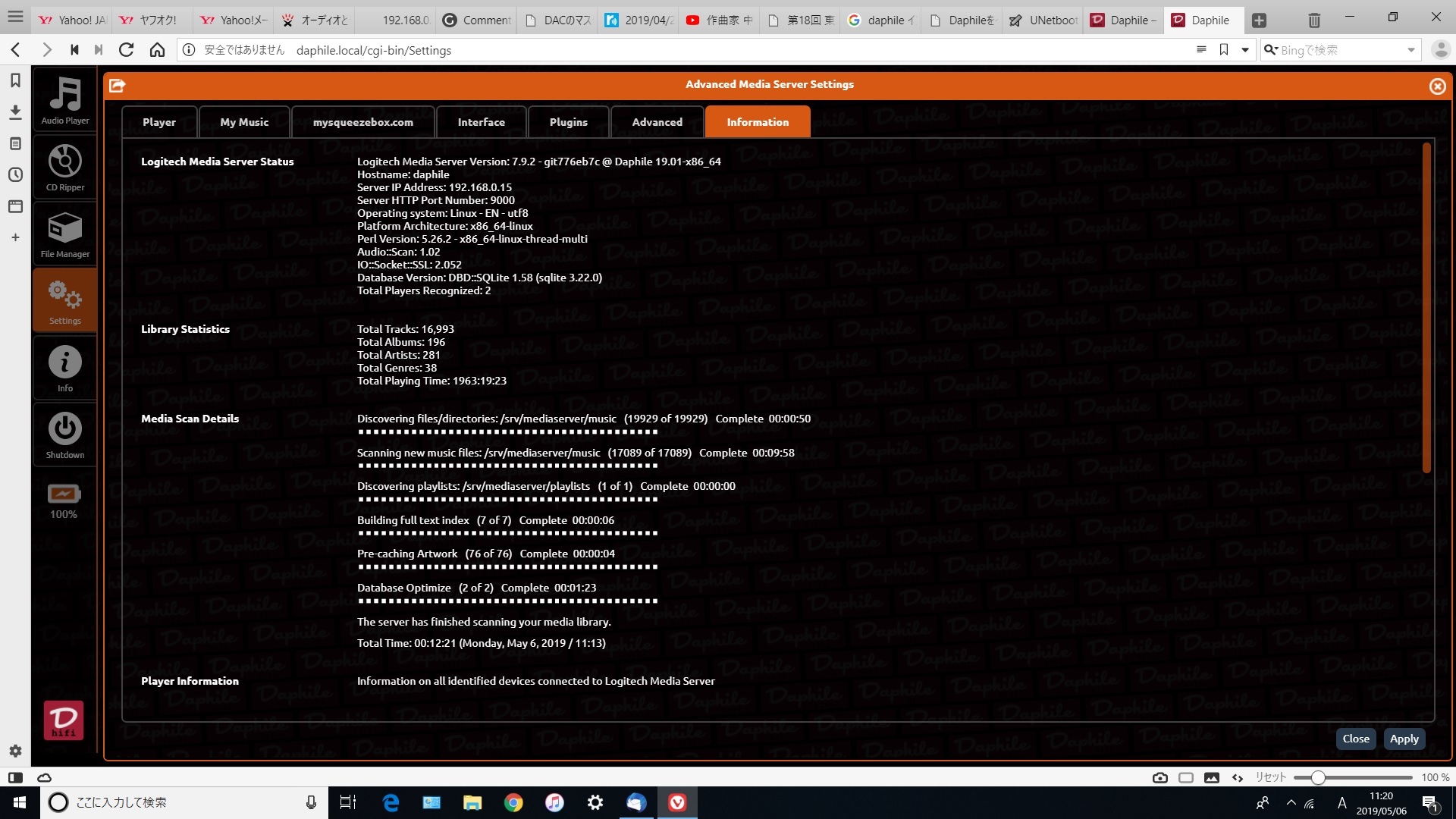Open the My Music tab
1456x819 pixels.
(x=244, y=122)
